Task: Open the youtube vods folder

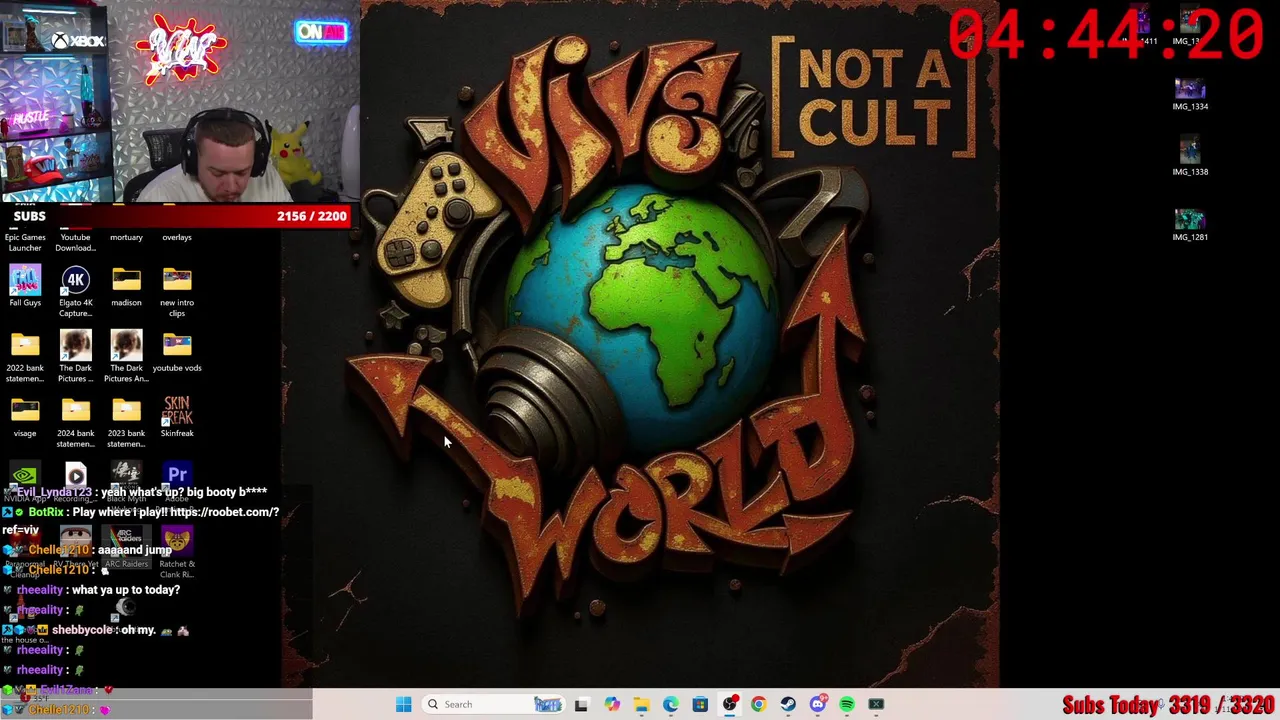Action: [177, 352]
